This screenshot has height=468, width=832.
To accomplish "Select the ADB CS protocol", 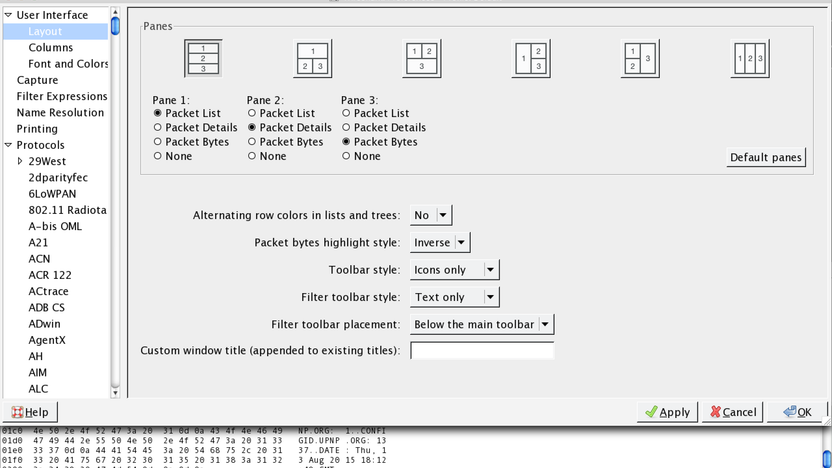I will 46,308.
